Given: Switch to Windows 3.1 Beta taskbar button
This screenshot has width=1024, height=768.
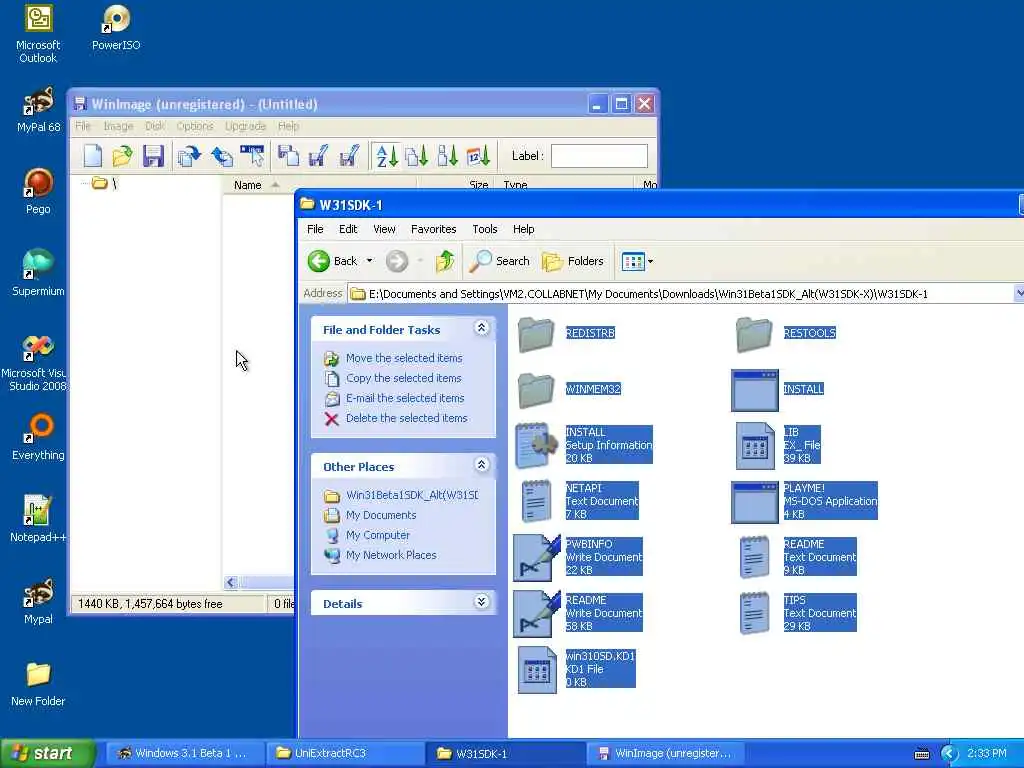Looking at the screenshot, I should pos(184,754).
